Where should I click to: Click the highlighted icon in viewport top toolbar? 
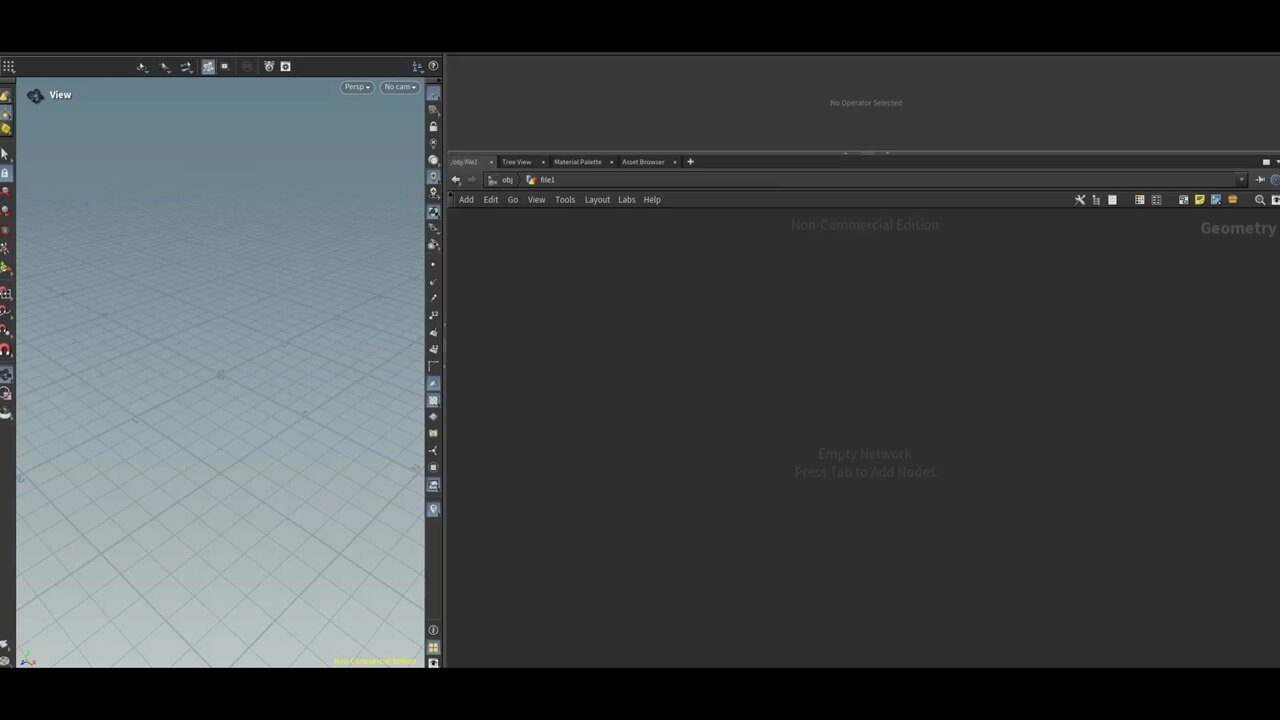pos(208,67)
